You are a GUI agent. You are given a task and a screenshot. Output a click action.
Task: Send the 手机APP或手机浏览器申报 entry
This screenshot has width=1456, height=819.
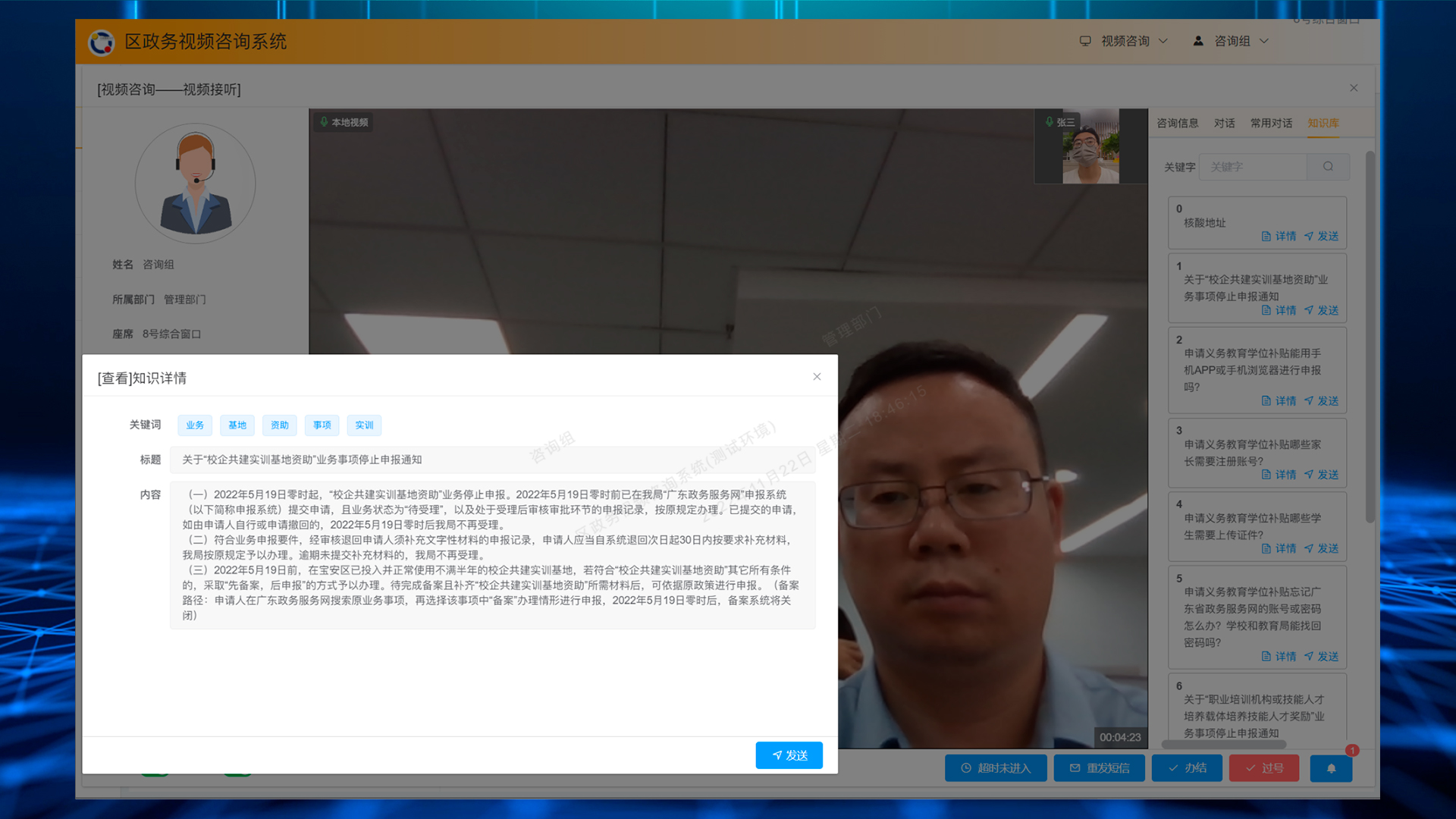point(1321,401)
